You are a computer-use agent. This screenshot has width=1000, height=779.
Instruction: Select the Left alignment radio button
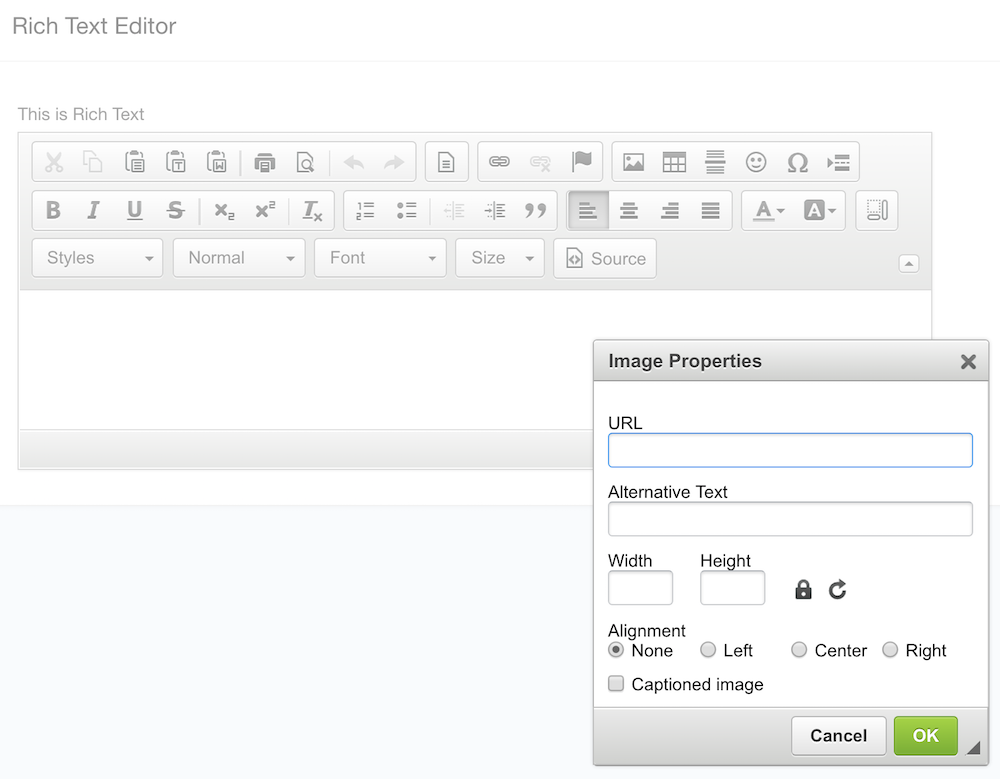point(708,650)
